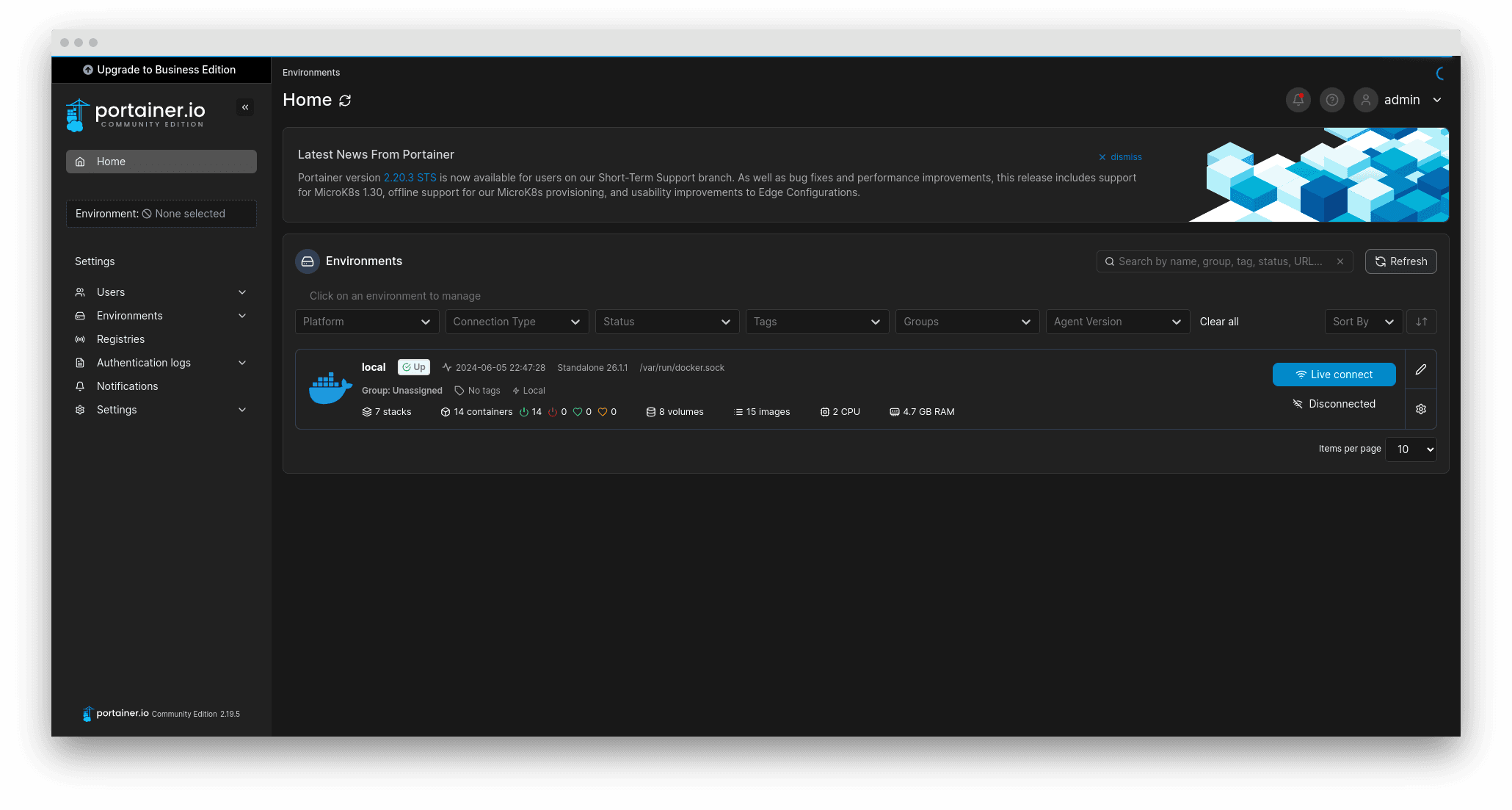1512x810 pixels.
Task: Click the Environment: None selected box
Action: [161, 214]
